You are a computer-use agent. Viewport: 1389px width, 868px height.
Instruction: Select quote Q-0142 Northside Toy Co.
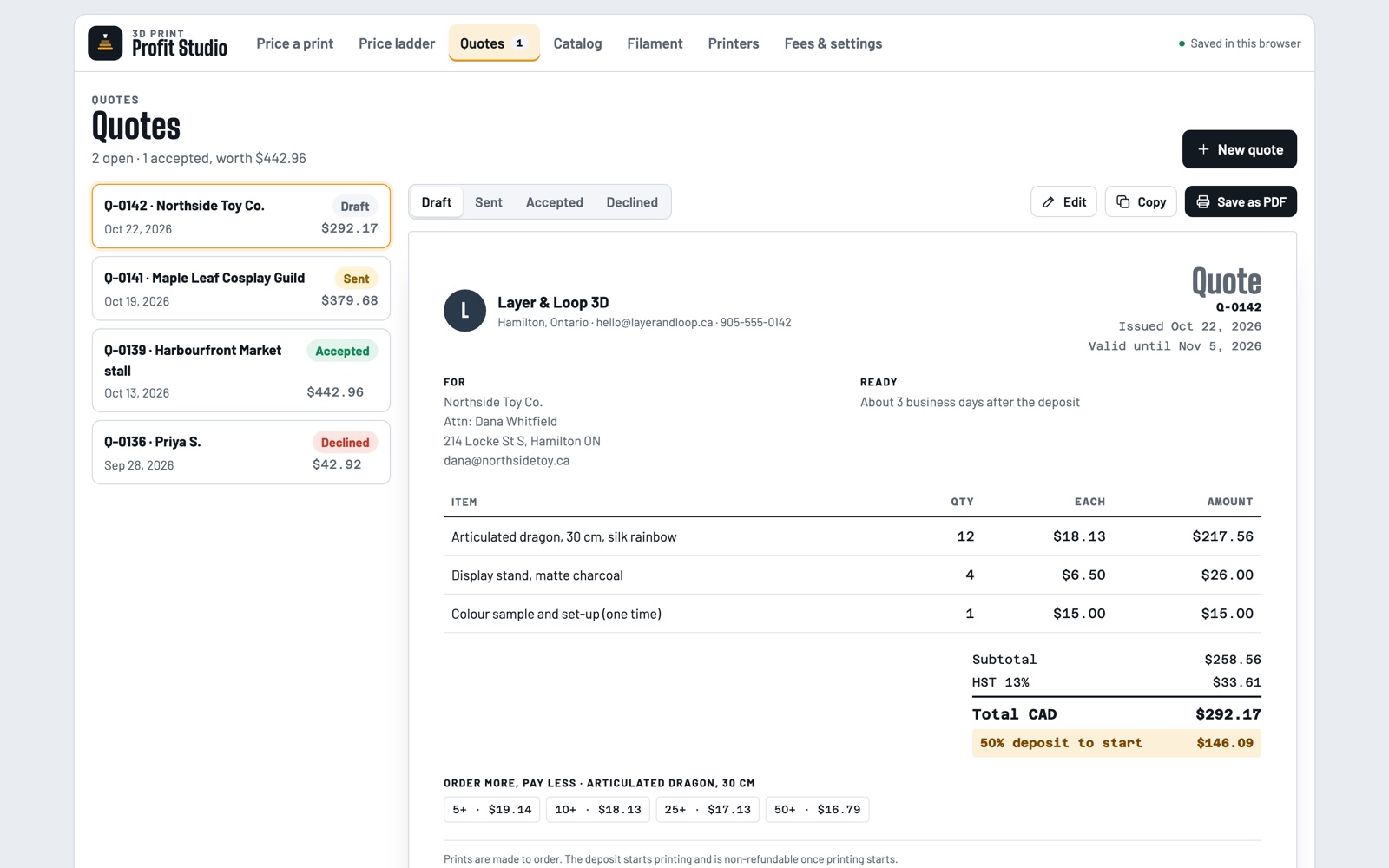click(x=241, y=216)
